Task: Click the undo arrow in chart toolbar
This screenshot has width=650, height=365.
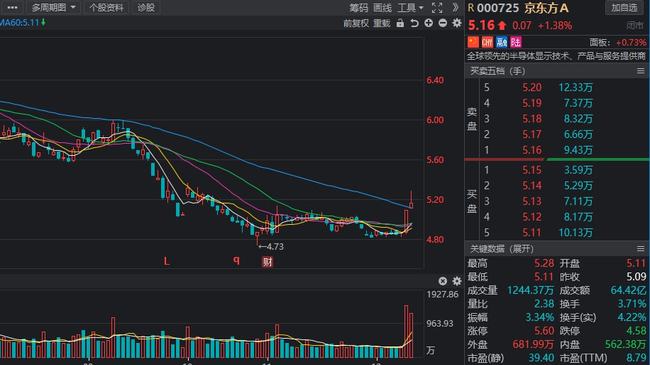Action: tap(414, 23)
